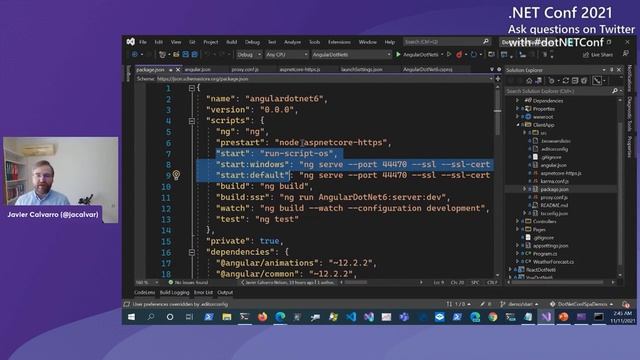The width and height of the screenshot is (640, 360).
Task: Click the Save toolbar icon
Action: [x=185, y=54]
